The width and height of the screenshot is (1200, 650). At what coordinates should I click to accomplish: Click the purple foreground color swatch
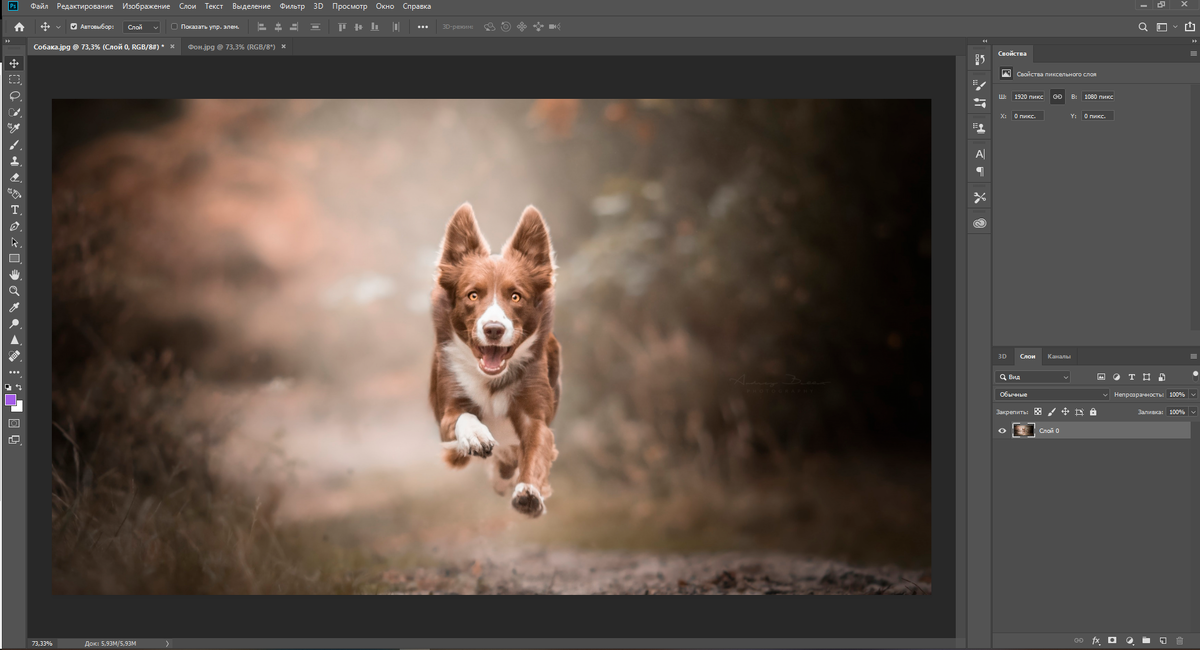11,400
